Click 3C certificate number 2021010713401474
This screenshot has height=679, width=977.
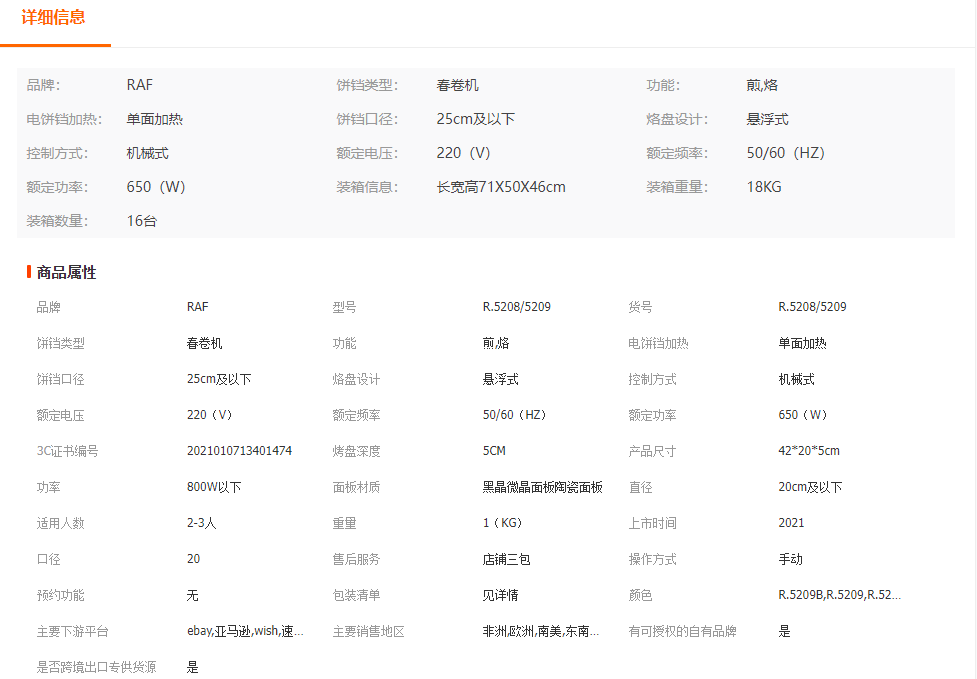coord(239,451)
